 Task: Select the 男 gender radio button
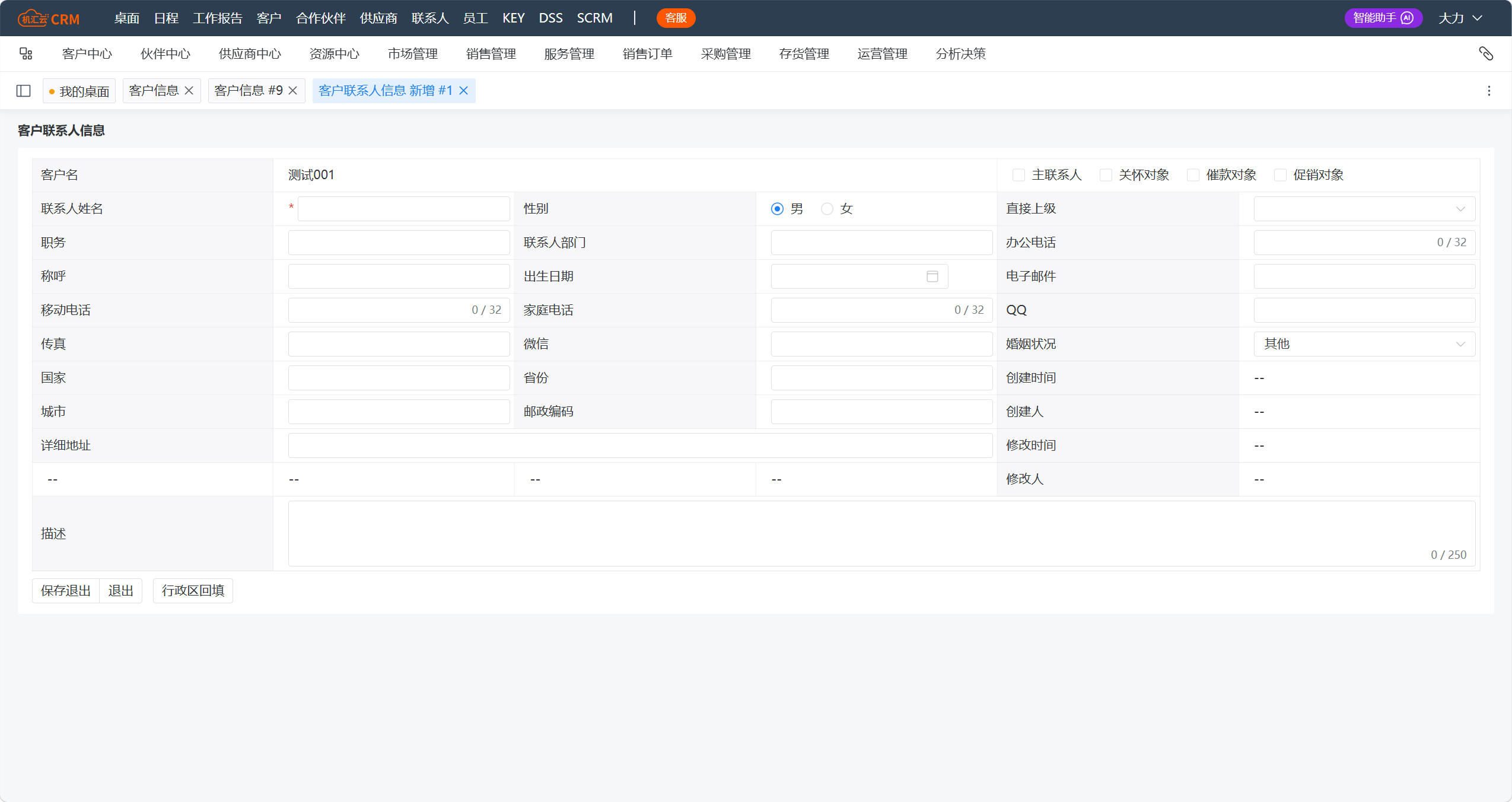[777, 209]
